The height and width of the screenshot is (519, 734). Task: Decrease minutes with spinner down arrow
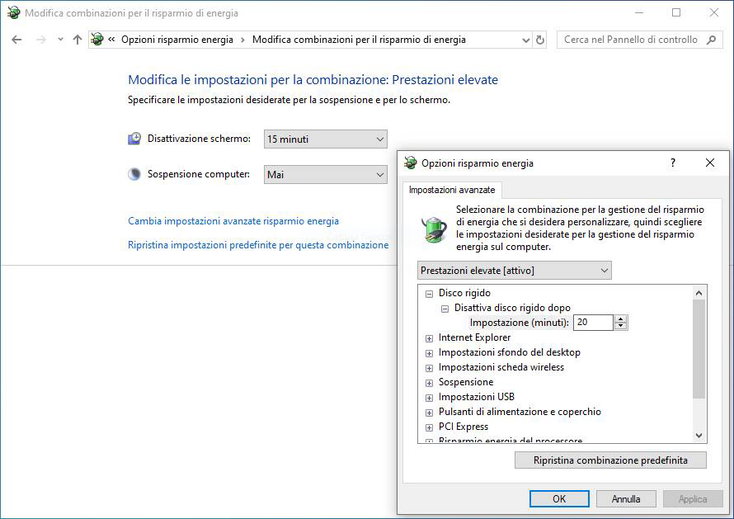pyautogui.click(x=621, y=326)
